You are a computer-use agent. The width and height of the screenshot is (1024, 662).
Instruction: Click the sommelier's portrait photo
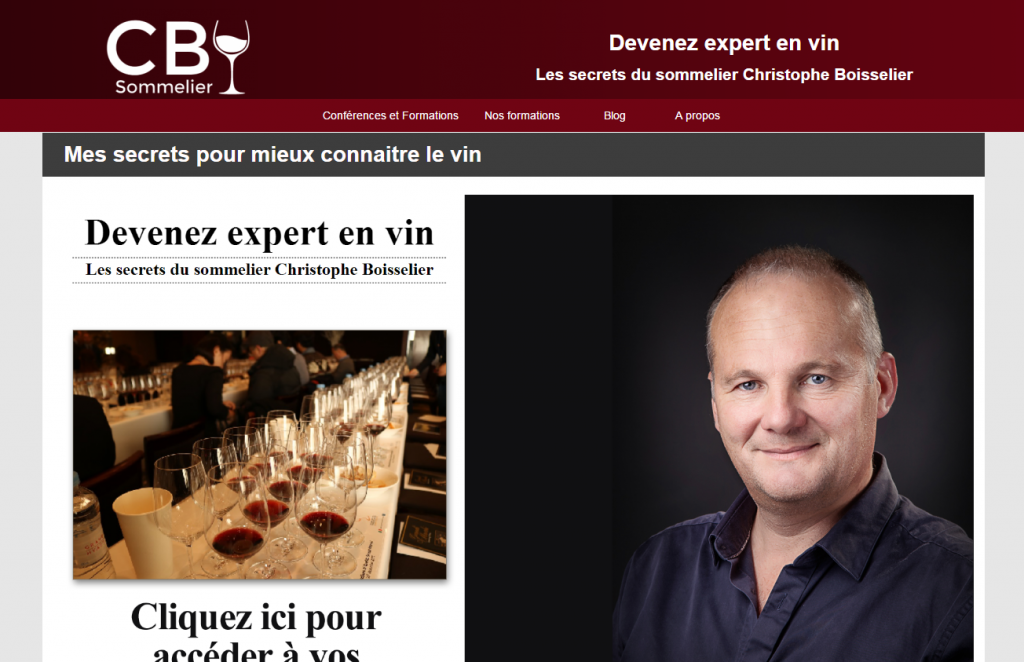click(x=719, y=428)
